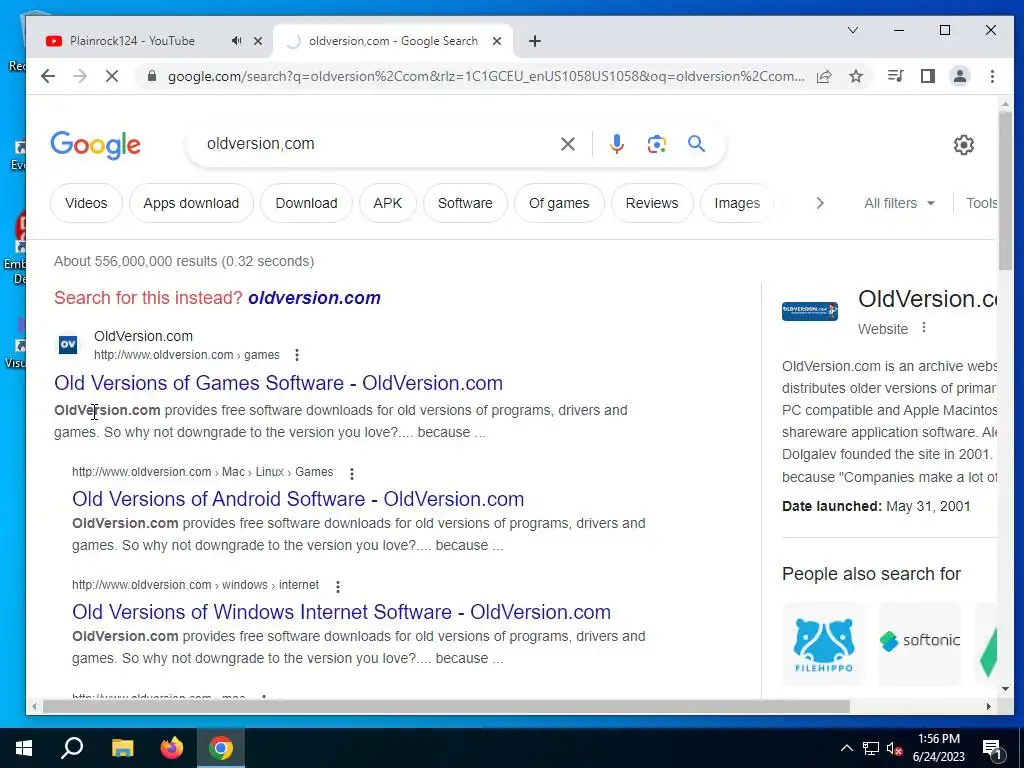
Task: Launch Firefox from the taskbar
Action: click(x=172, y=748)
